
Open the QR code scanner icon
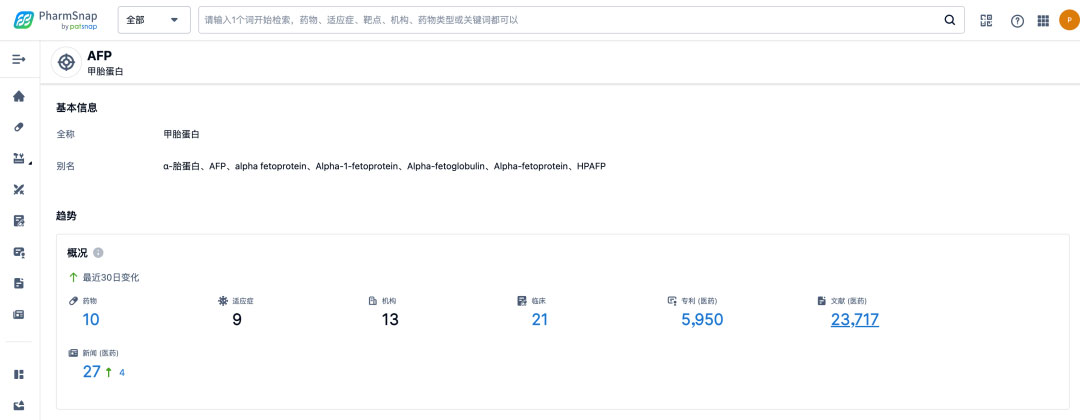point(986,20)
